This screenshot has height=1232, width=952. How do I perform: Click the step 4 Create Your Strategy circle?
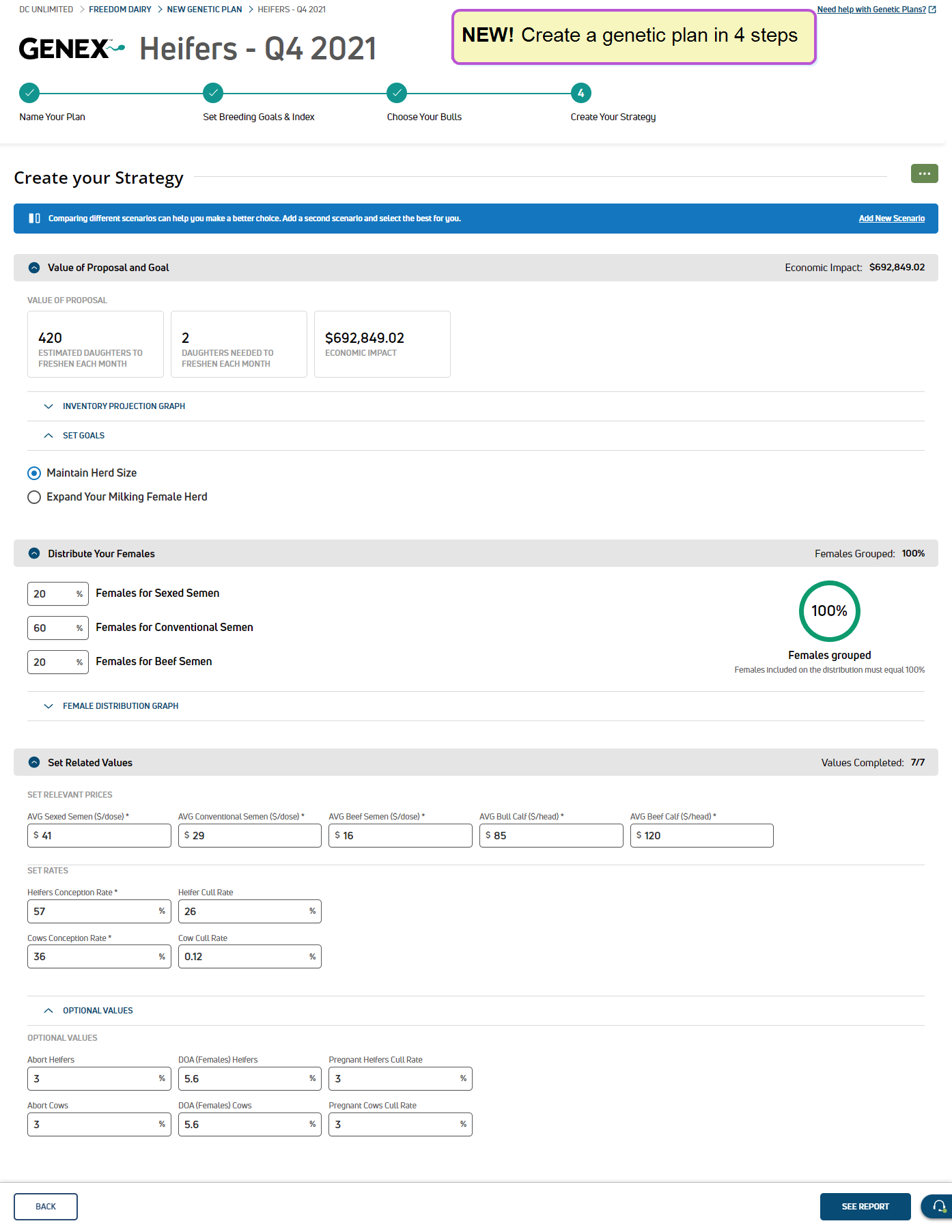580,93
